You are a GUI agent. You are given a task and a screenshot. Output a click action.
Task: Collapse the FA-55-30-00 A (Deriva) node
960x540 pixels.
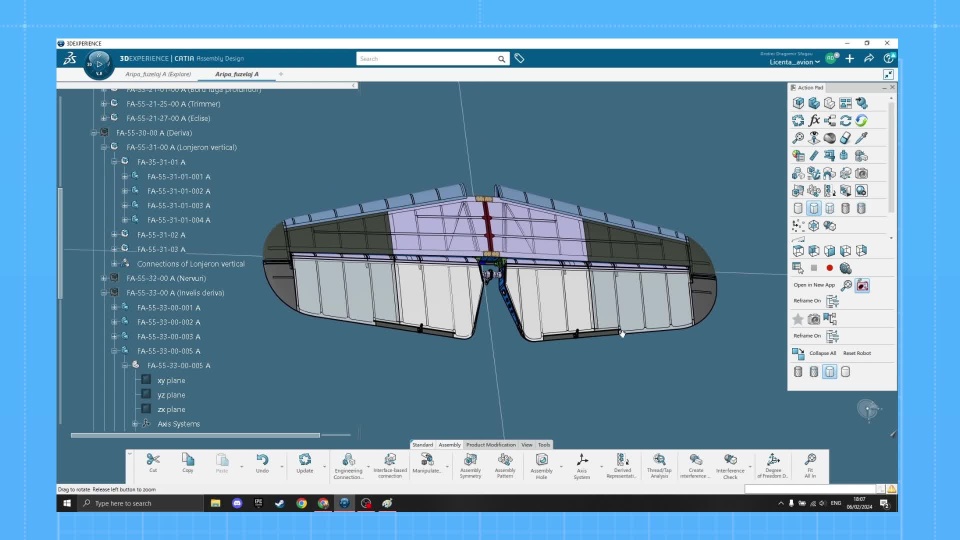click(94, 133)
